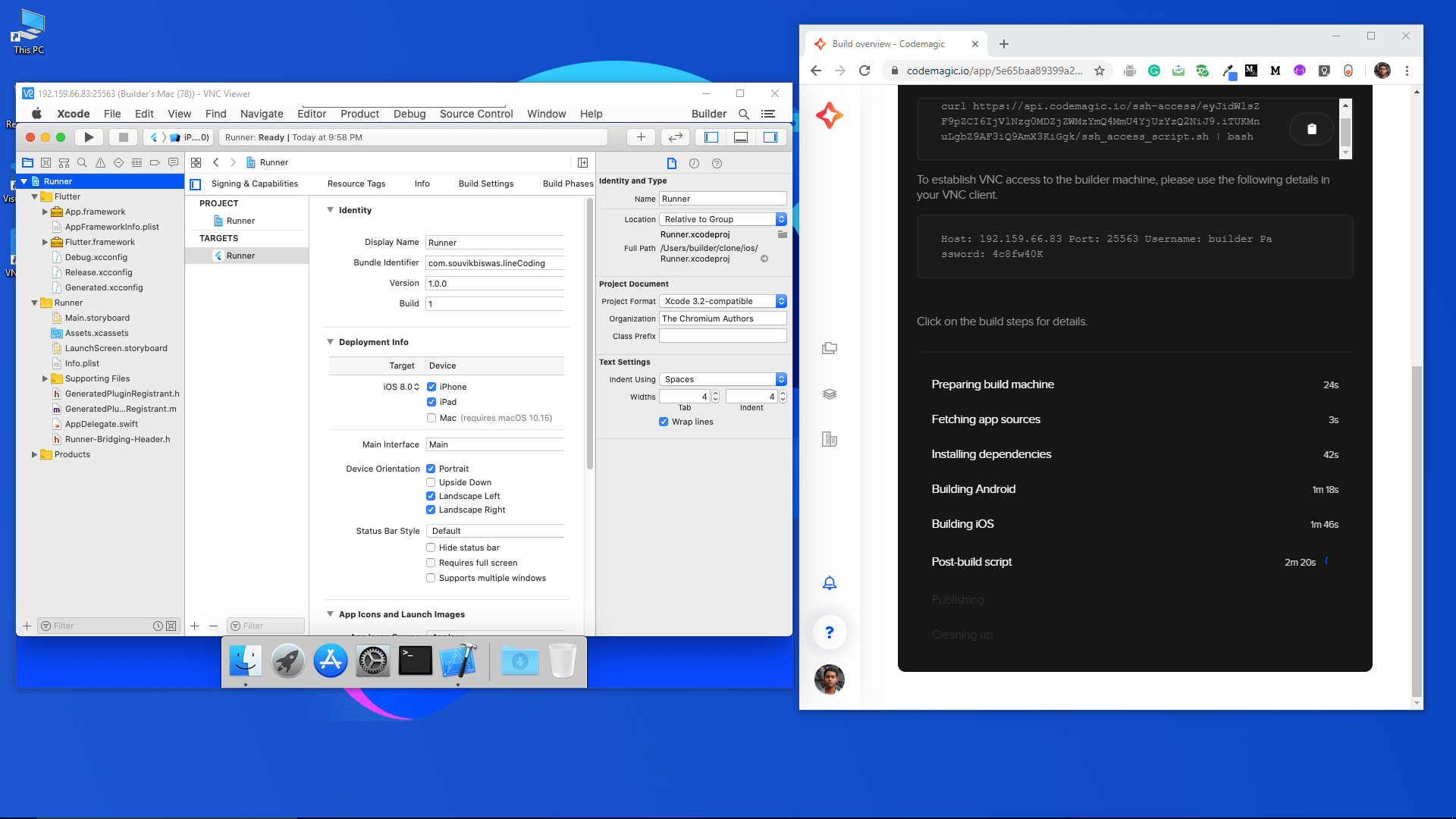Click the Xcode Run (play) button

tap(89, 137)
